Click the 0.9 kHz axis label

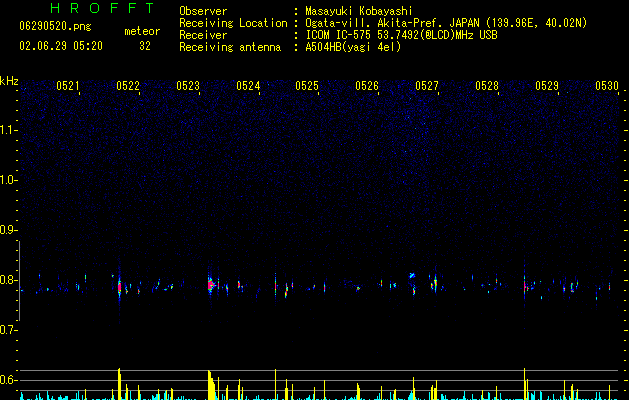pyautogui.click(x=9, y=230)
